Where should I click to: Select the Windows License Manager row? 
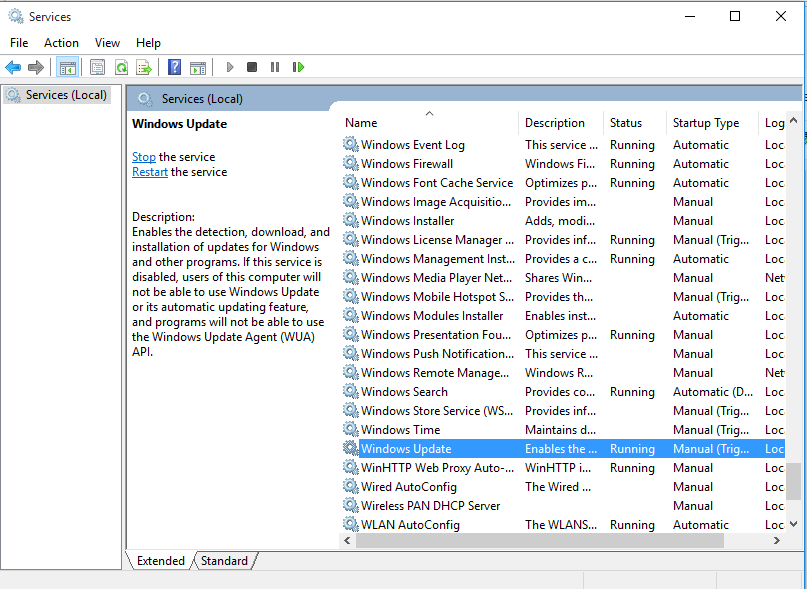click(562, 239)
